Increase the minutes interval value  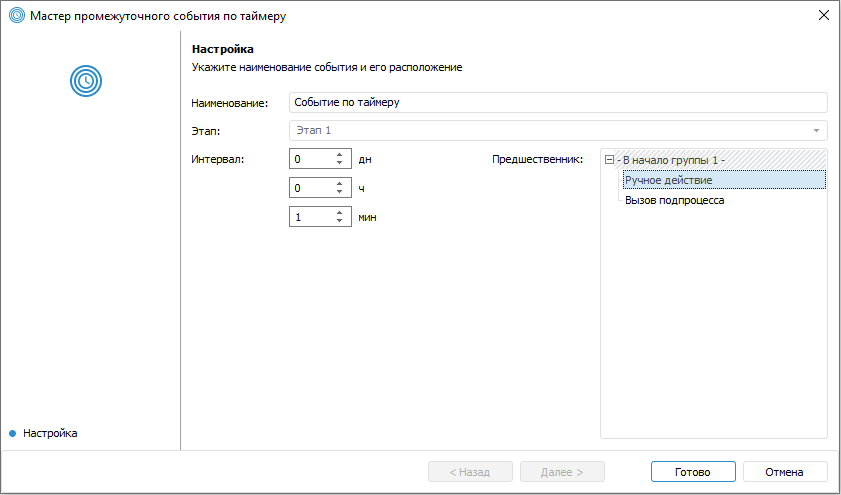[339, 212]
